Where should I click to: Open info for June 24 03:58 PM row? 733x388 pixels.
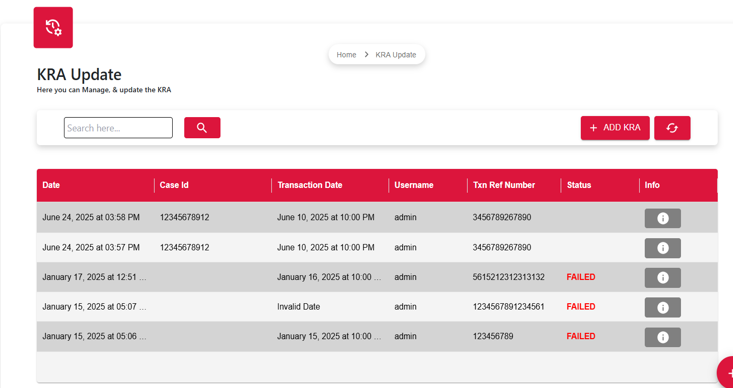pyautogui.click(x=662, y=218)
